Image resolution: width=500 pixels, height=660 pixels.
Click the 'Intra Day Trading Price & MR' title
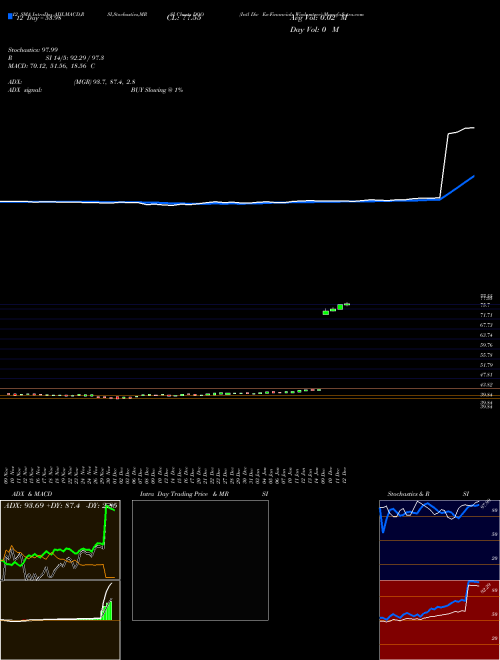point(184,494)
